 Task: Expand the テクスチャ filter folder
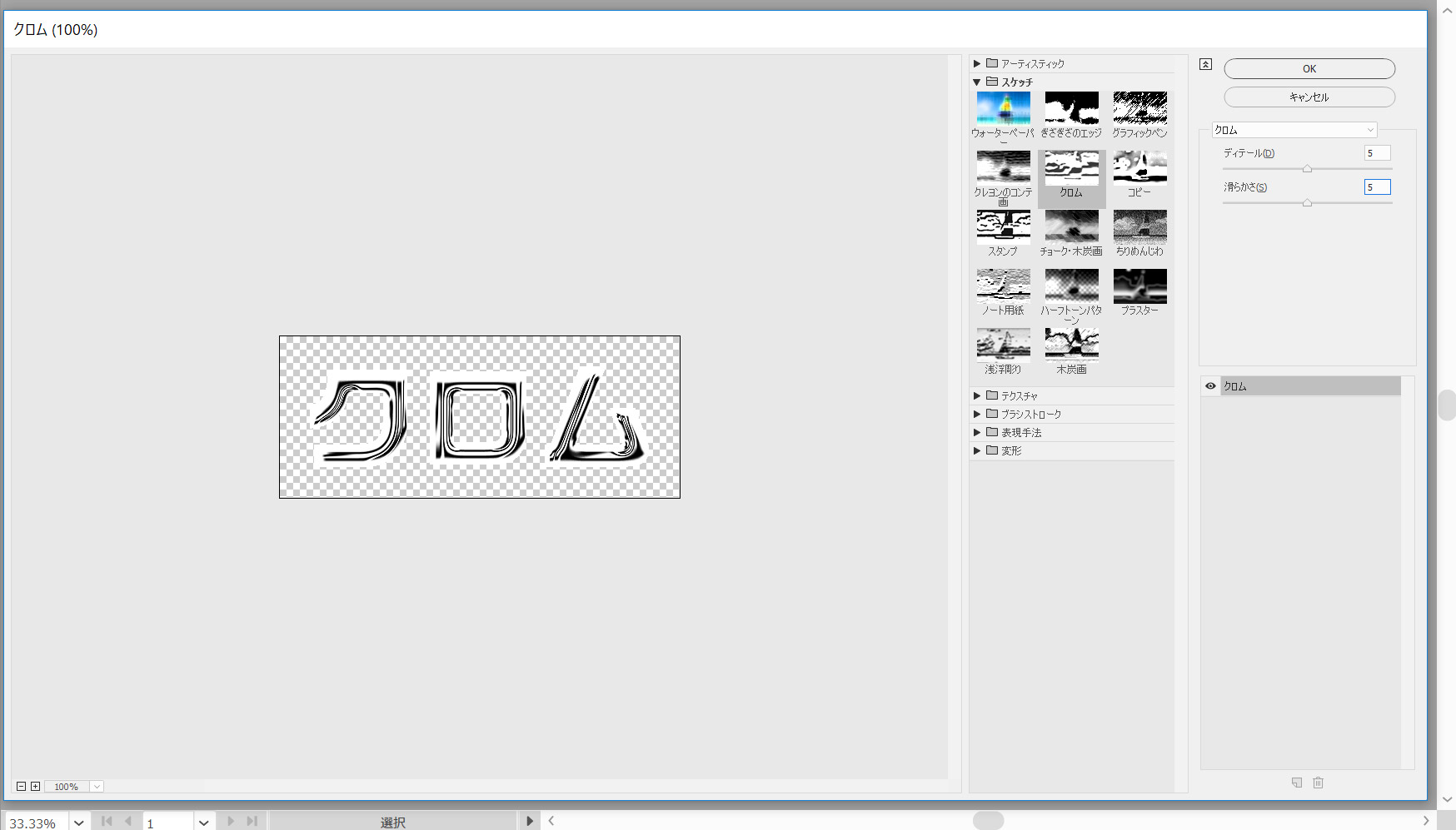977,395
